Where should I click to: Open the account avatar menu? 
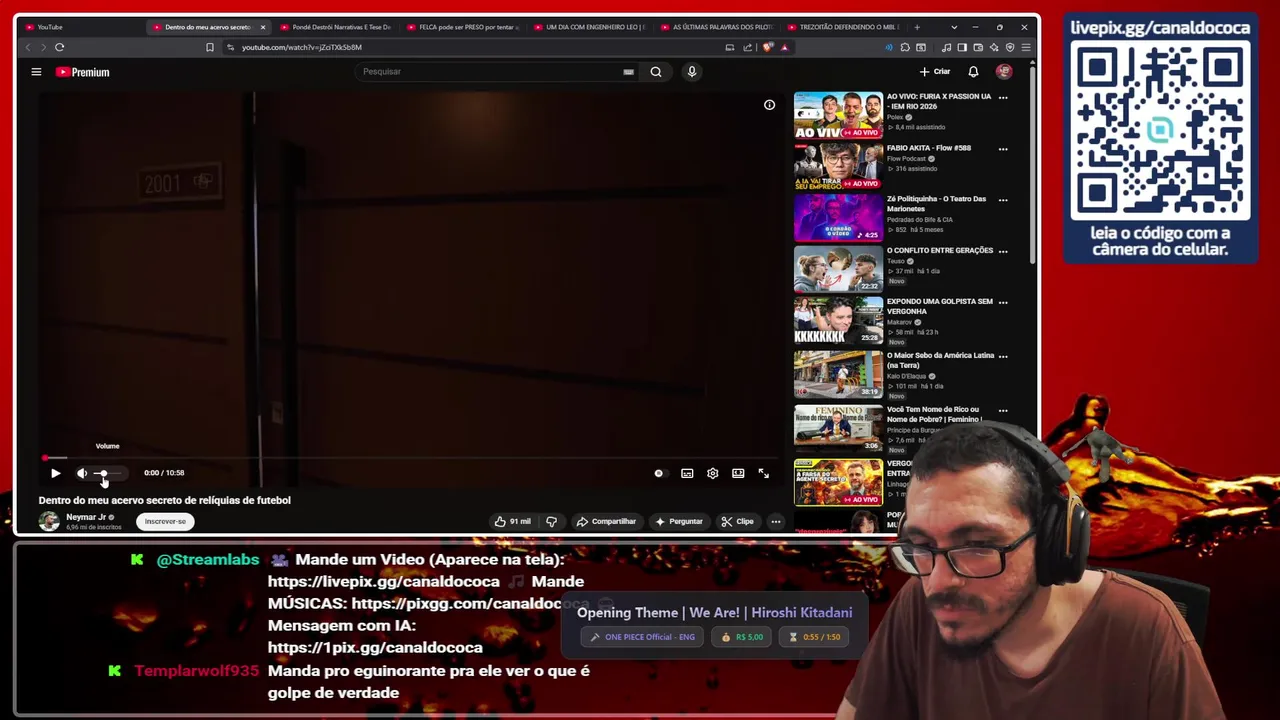(x=1004, y=72)
